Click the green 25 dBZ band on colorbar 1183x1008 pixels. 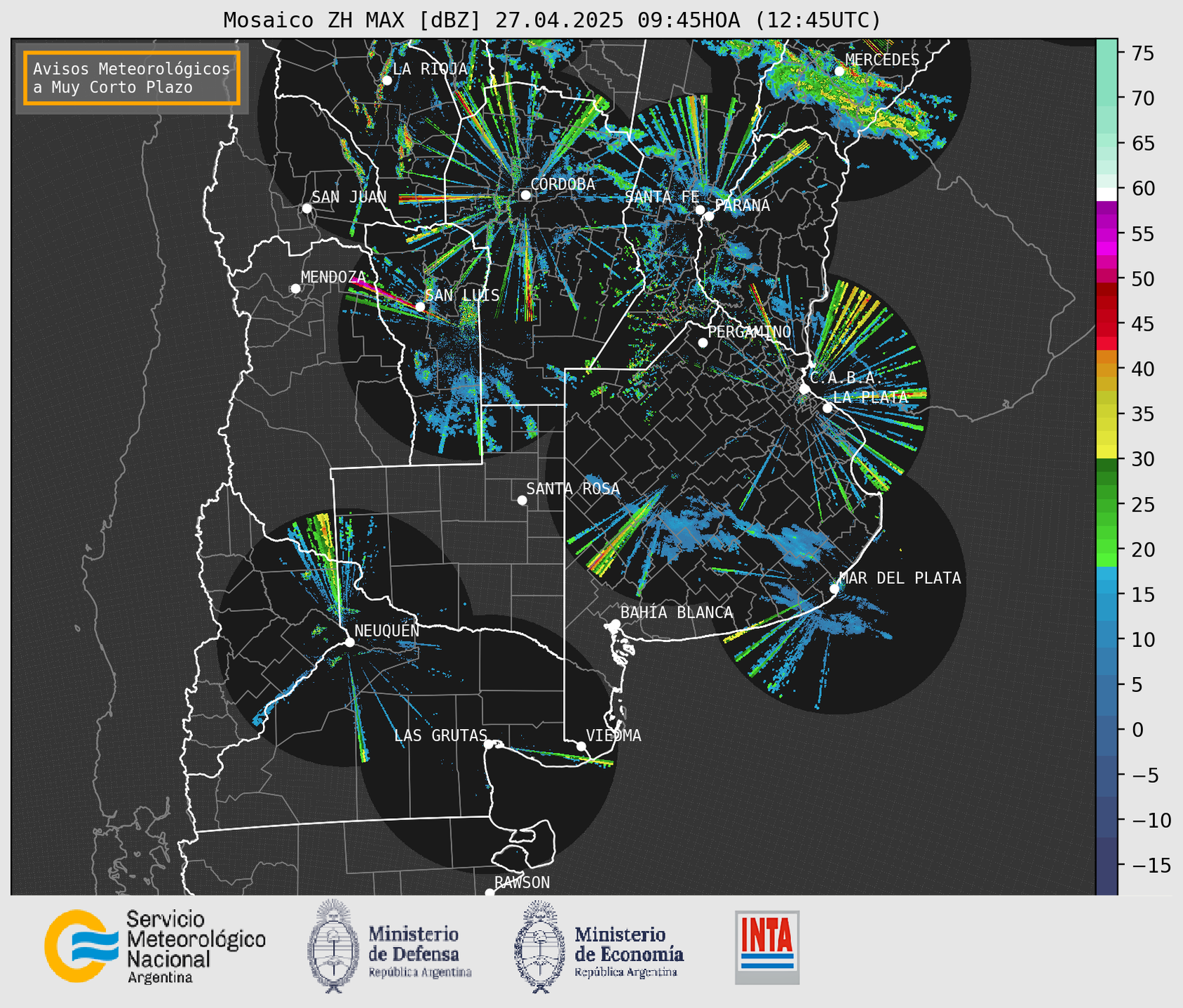1107,505
